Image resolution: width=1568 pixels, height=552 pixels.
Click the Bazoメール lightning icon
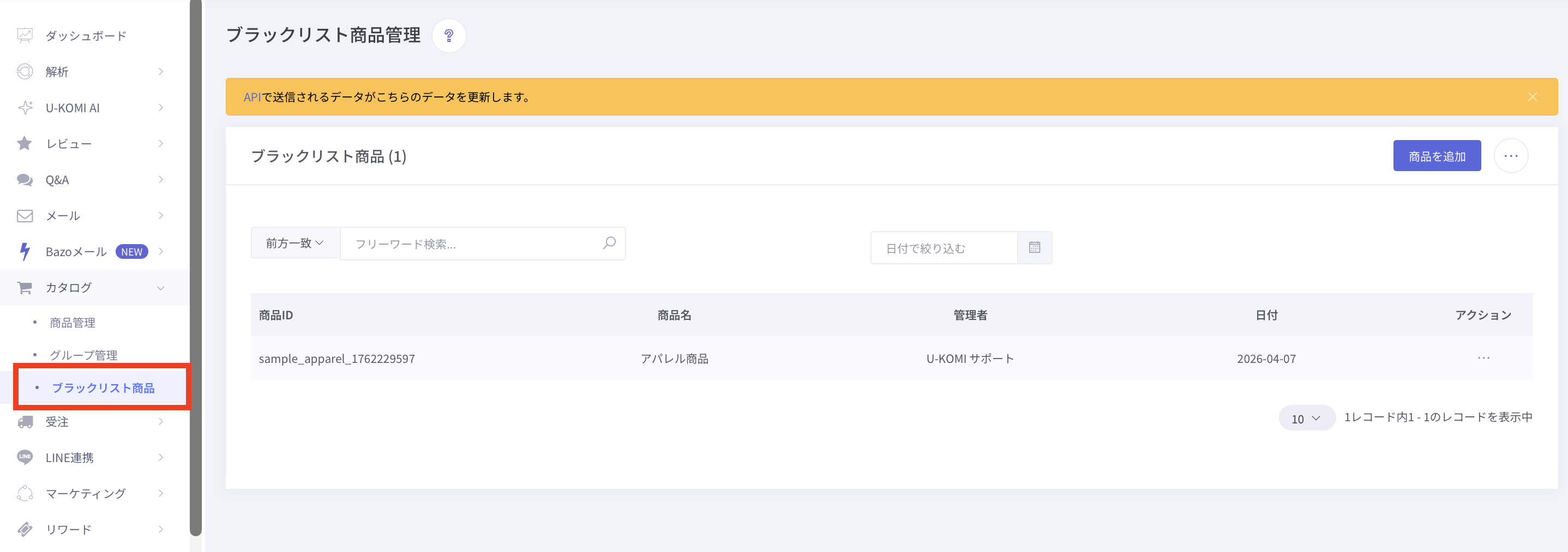coord(25,252)
